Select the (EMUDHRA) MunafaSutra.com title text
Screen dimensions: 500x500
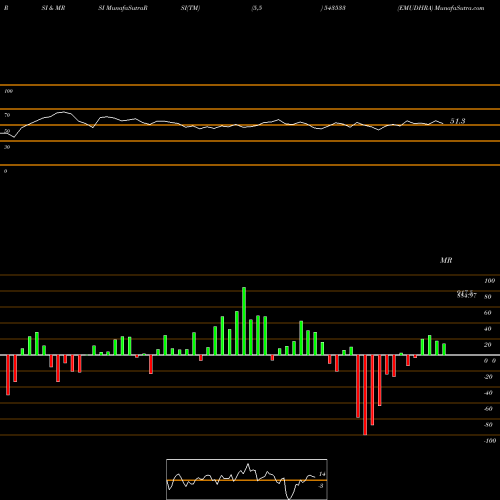(x=441, y=8)
